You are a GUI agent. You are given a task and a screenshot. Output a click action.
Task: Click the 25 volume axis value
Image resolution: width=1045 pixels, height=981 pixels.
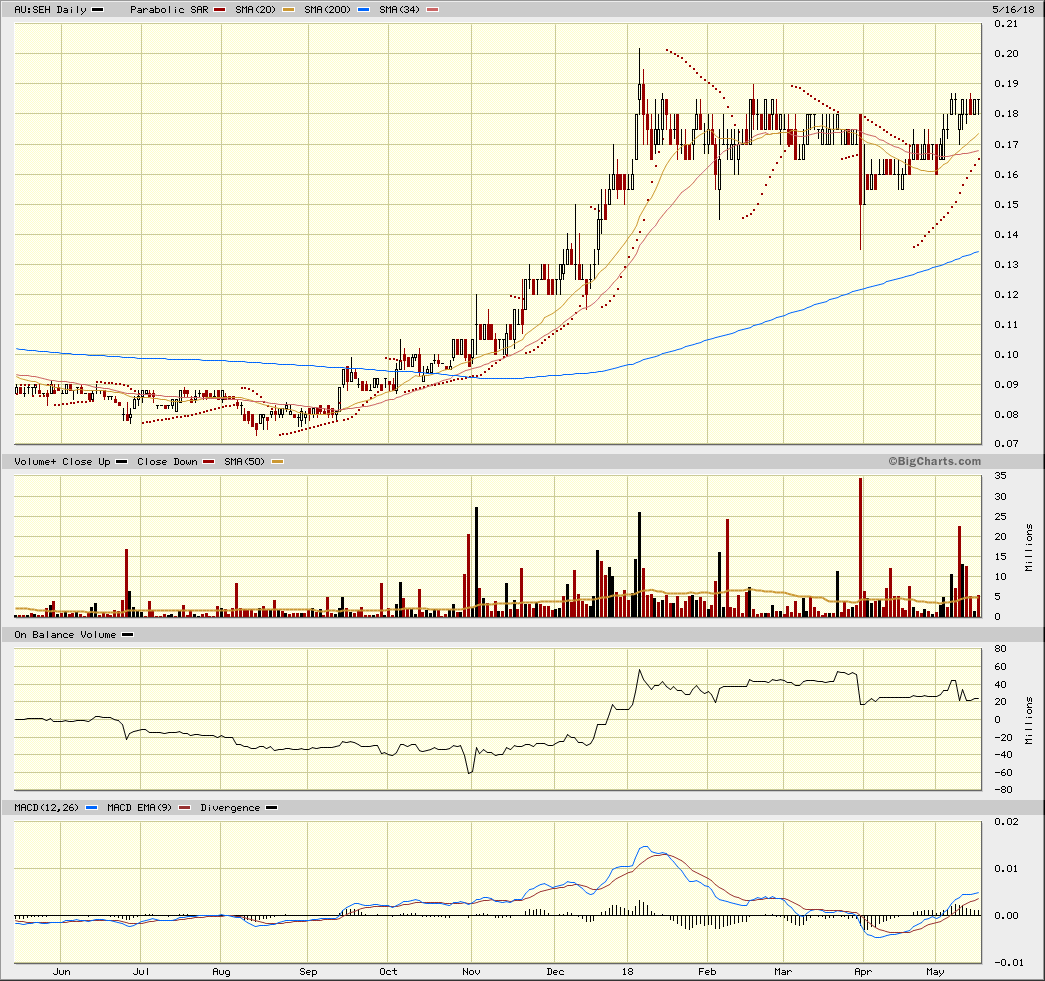click(1000, 516)
